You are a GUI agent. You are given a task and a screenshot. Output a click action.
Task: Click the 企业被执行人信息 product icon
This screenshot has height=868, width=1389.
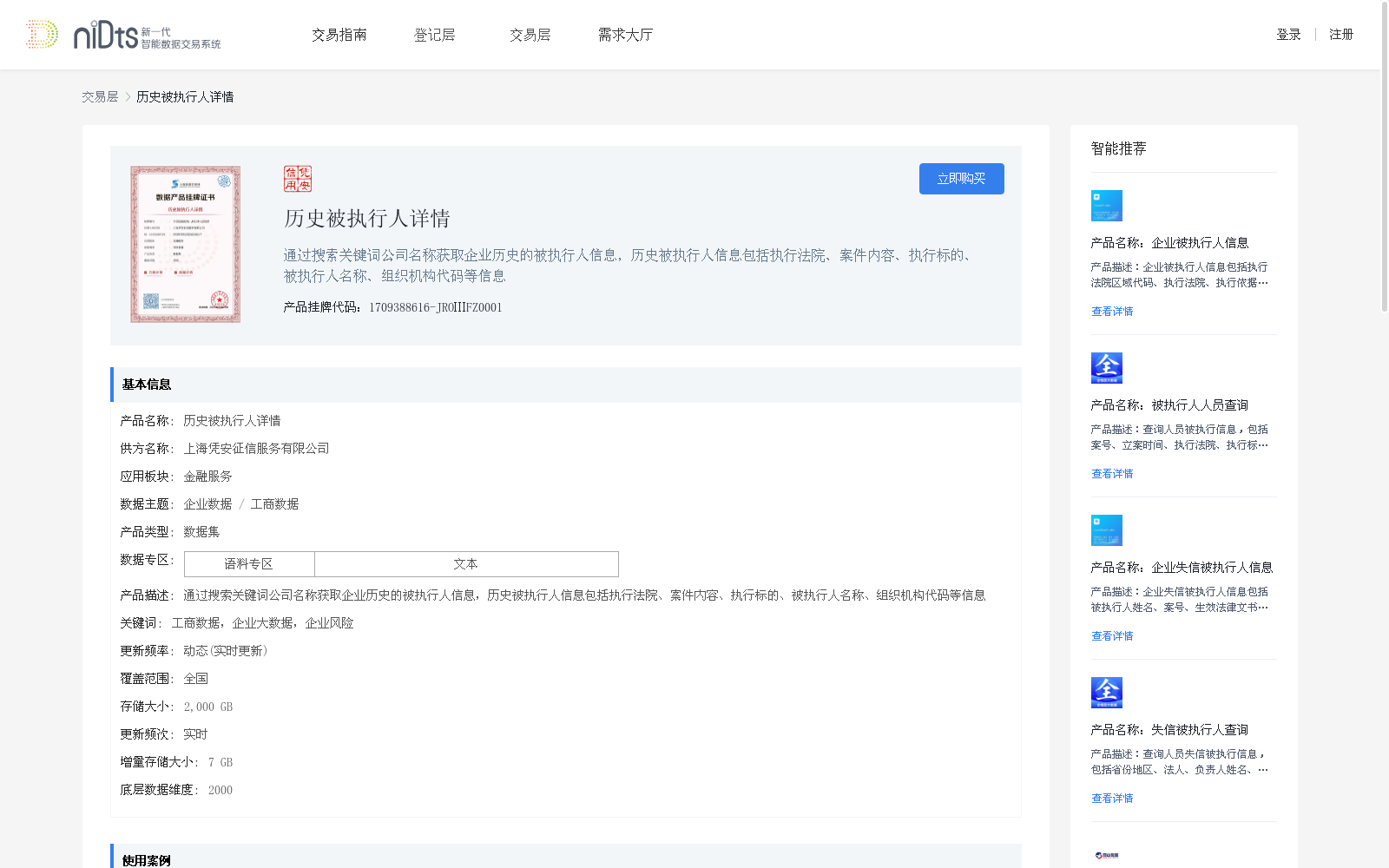pos(1107,206)
